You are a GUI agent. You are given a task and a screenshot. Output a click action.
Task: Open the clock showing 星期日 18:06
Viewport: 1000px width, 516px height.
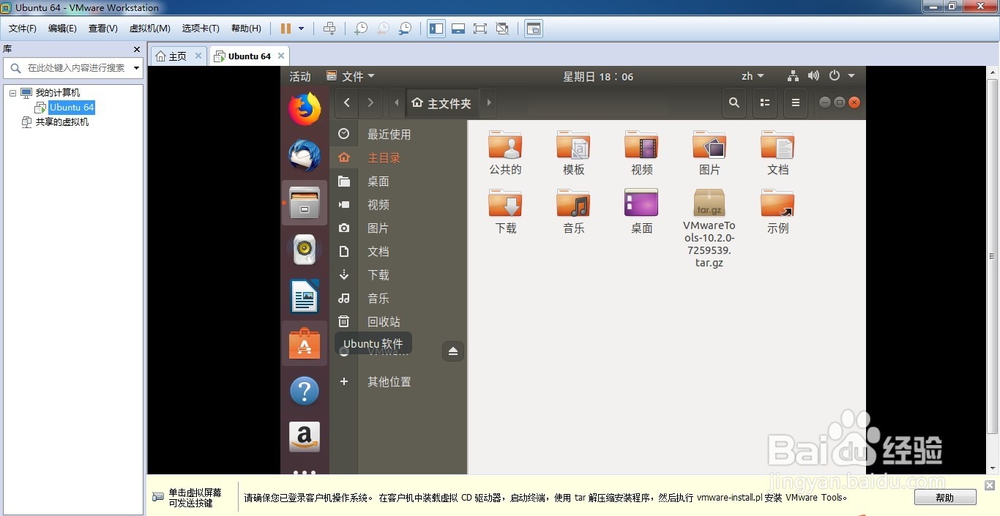pyautogui.click(x=598, y=77)
